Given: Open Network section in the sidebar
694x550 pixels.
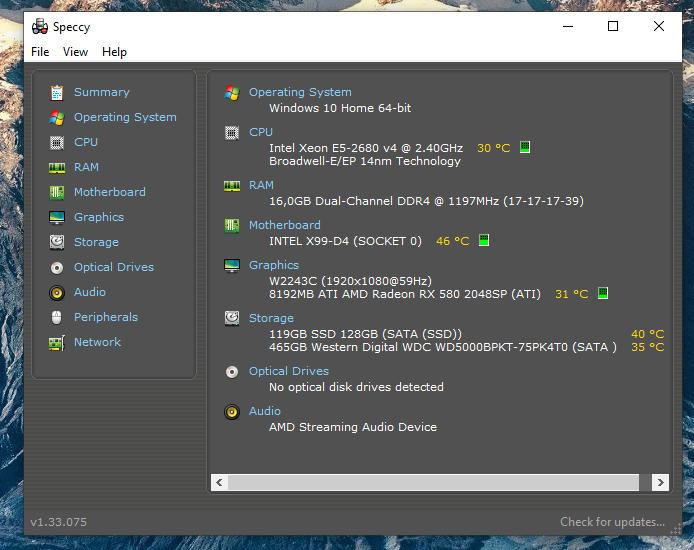Looking at the screenshot, I should tap(97, 342).
